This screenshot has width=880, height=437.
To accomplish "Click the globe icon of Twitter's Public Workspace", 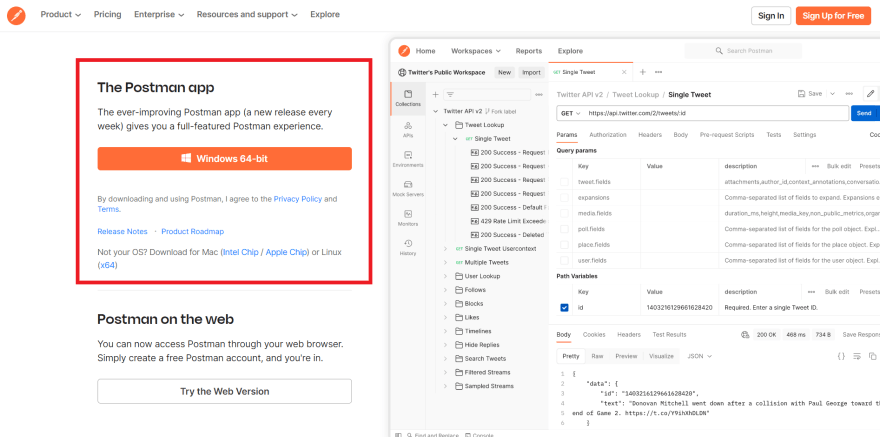I will [x=401, y=72].
